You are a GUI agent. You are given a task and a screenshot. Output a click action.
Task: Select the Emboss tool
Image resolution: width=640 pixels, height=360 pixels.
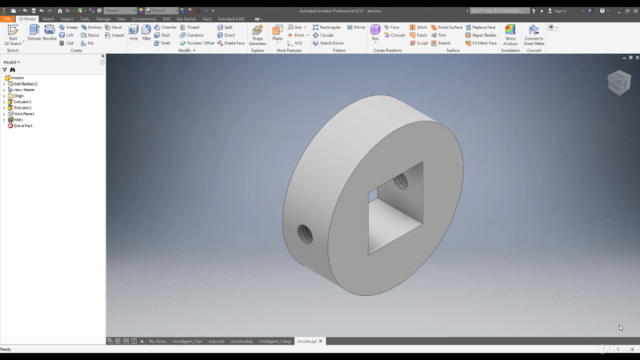coord(91,27)
